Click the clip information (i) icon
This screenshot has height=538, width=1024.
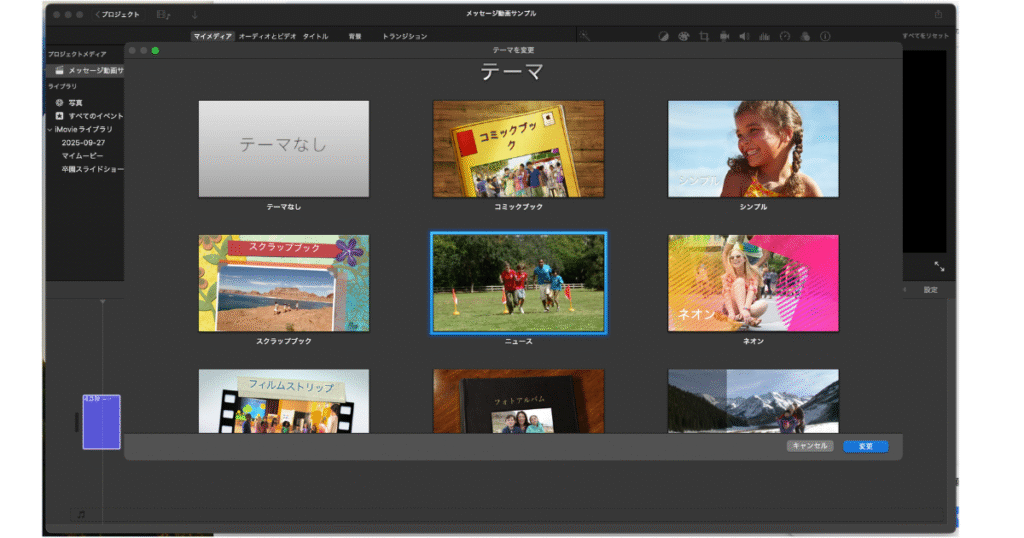[x=825, y=36]
